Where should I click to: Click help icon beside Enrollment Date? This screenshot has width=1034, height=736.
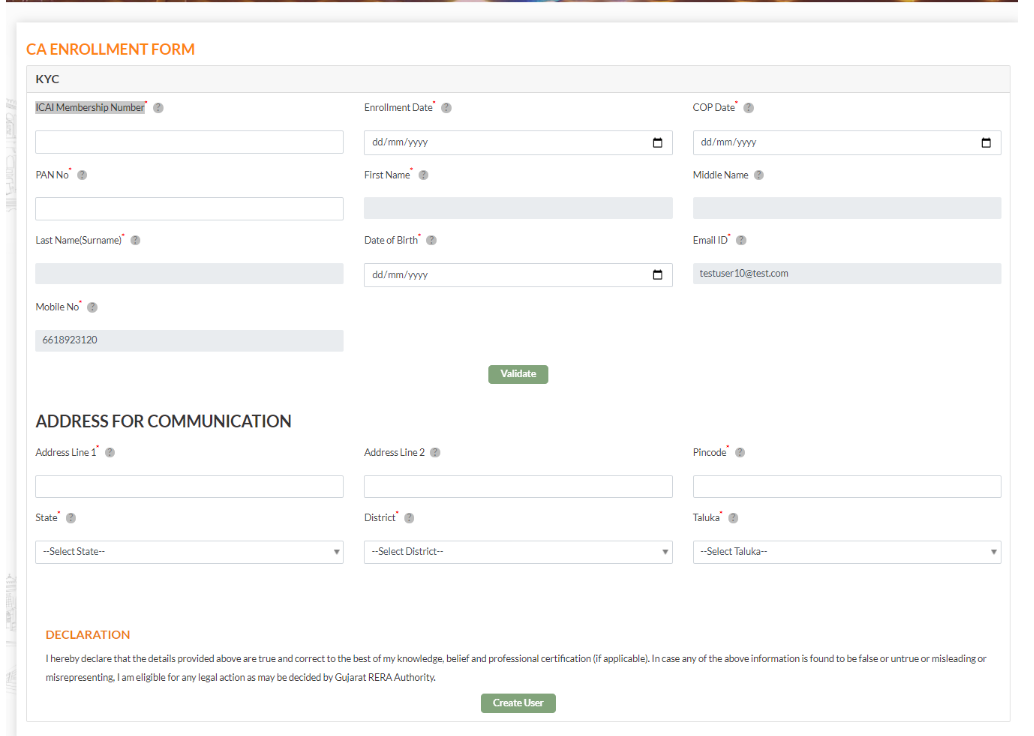point(446,107)
